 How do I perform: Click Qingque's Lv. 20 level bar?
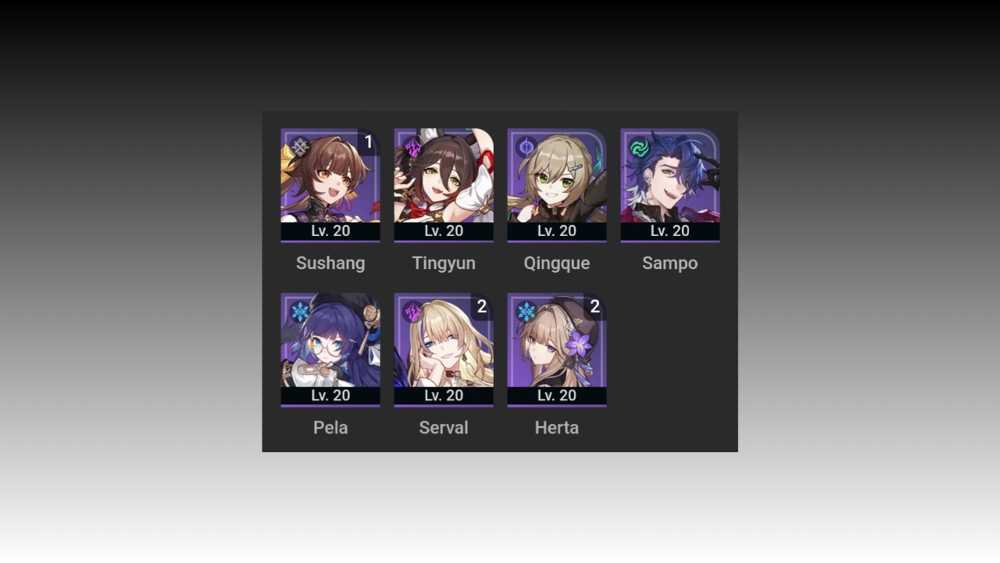[557, 231]
